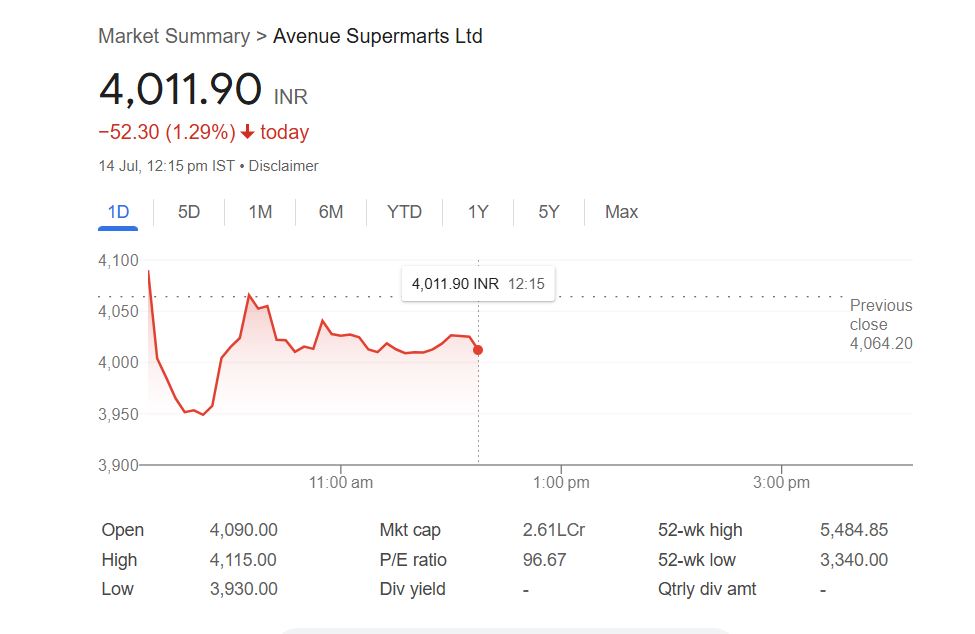Click the 3:00 pm axis label
The image size is (975, 634).
tap(781, 482)
